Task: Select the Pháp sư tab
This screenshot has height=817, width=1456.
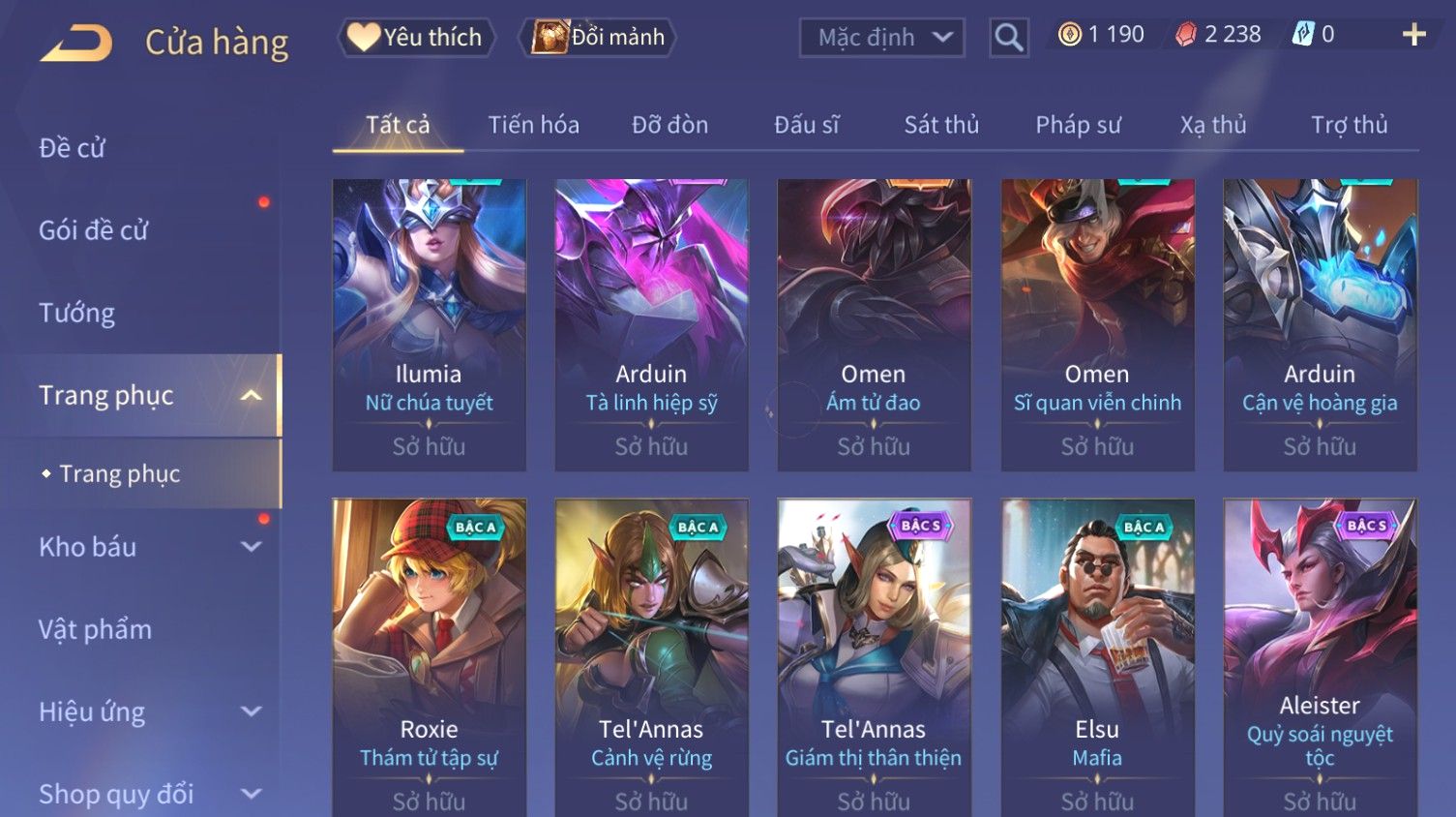Action: (1078, 125)
